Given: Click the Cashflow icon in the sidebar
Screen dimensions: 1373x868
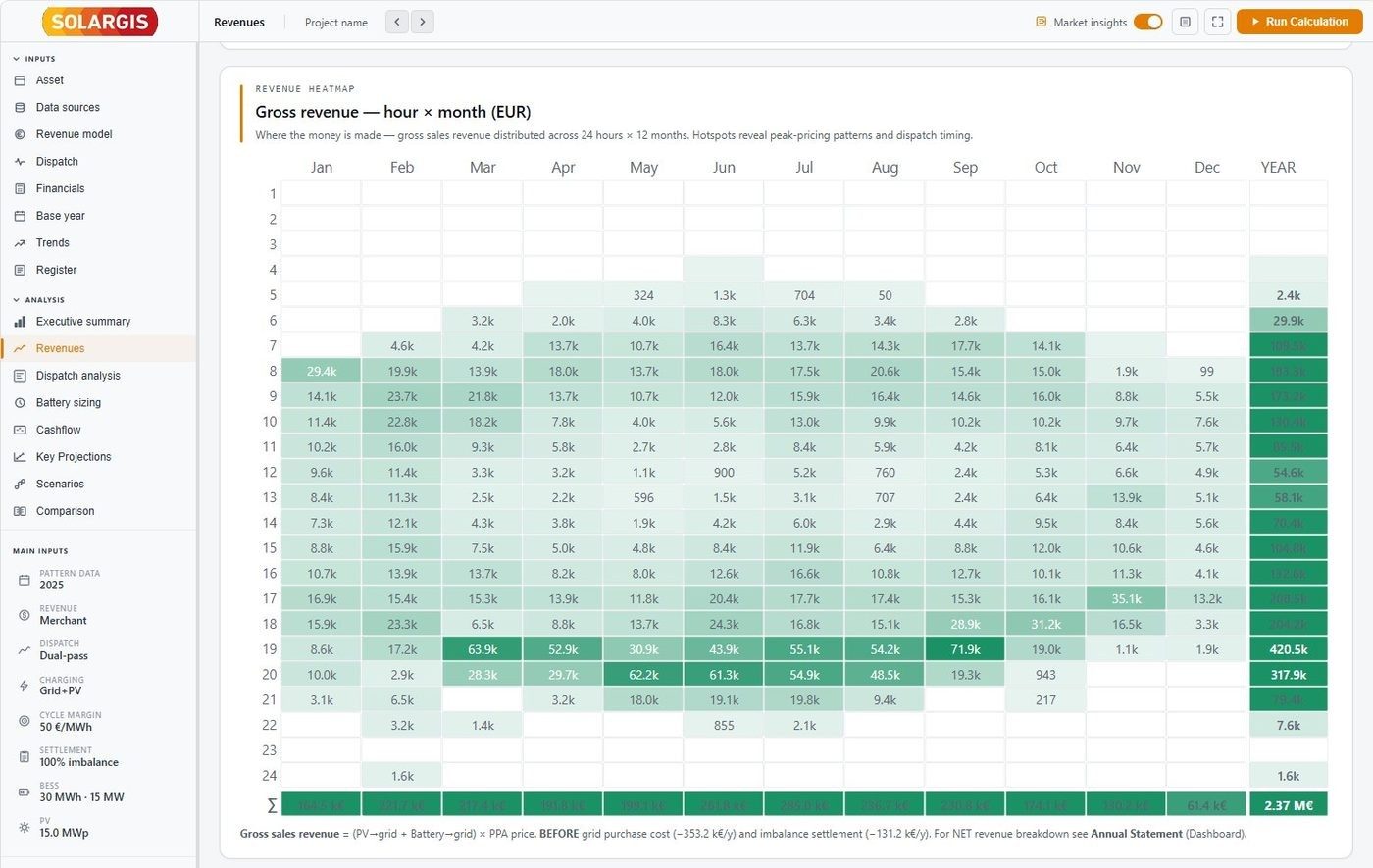Looking at the screenshot, I should pos(20,430).
